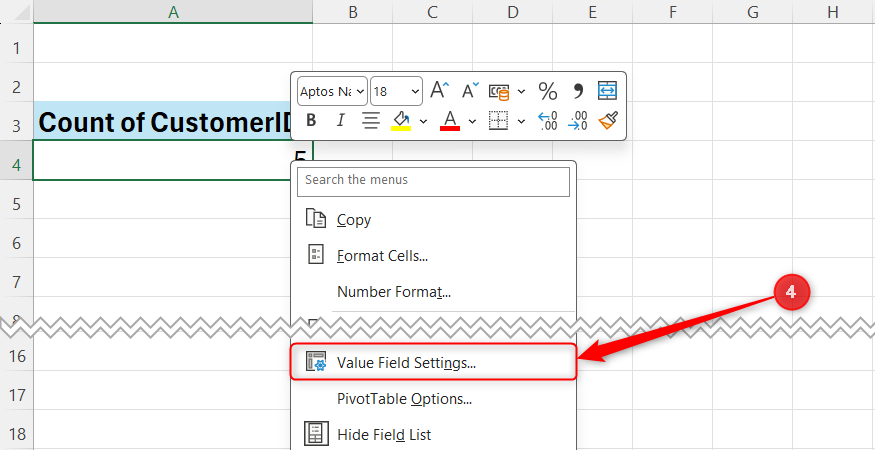875x450 pixels.
Task: Click the Format Cells icon
Action: [x=316, y=255]
